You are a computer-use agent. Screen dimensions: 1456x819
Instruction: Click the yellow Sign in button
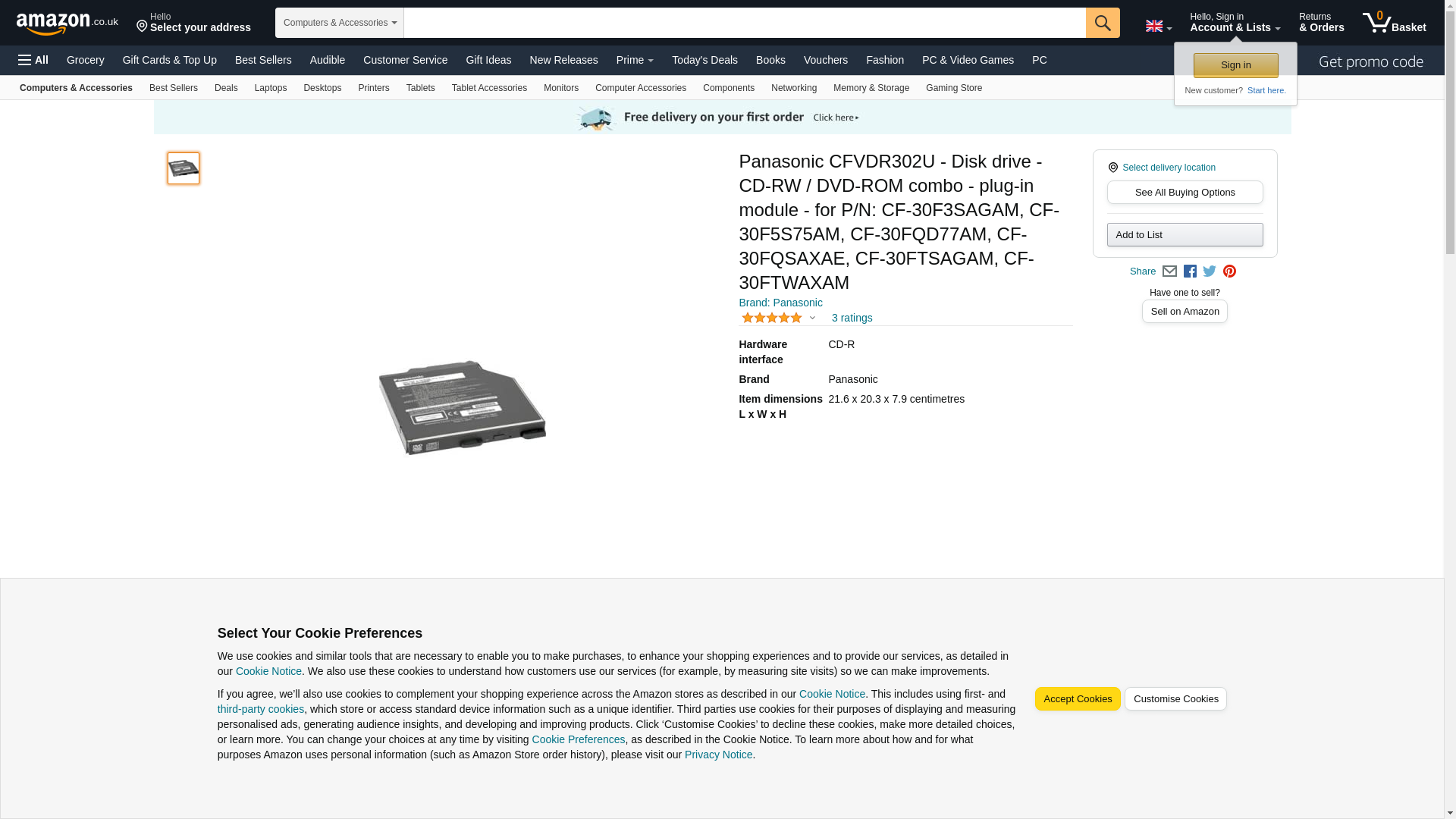[1235, 65]
